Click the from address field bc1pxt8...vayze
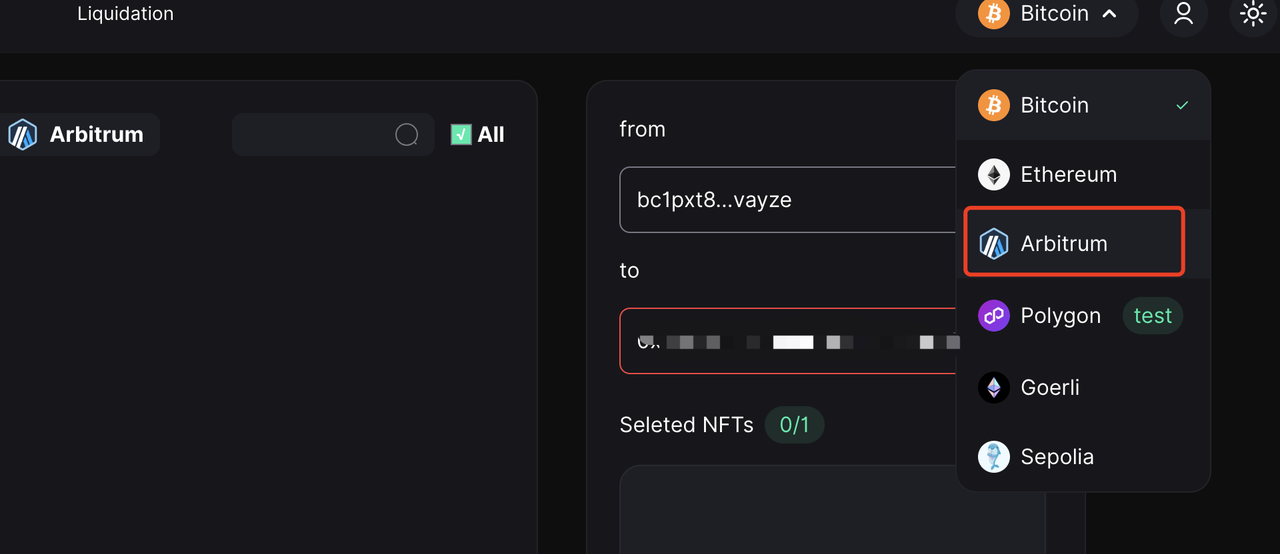 click(x=789, y=200)
